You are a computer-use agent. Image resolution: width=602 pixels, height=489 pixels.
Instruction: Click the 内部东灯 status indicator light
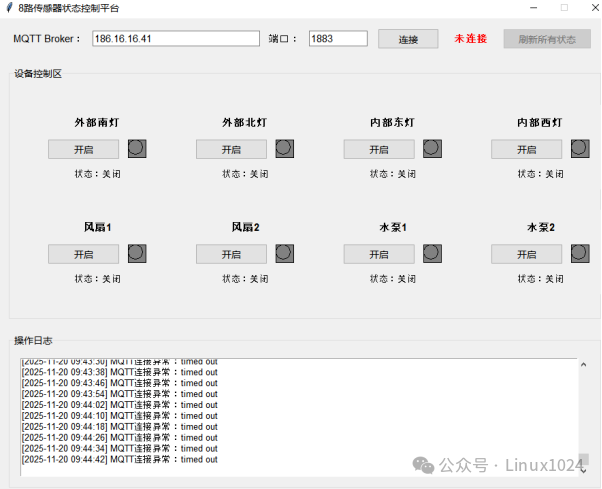pyautogui.click(x=432, y=148)
